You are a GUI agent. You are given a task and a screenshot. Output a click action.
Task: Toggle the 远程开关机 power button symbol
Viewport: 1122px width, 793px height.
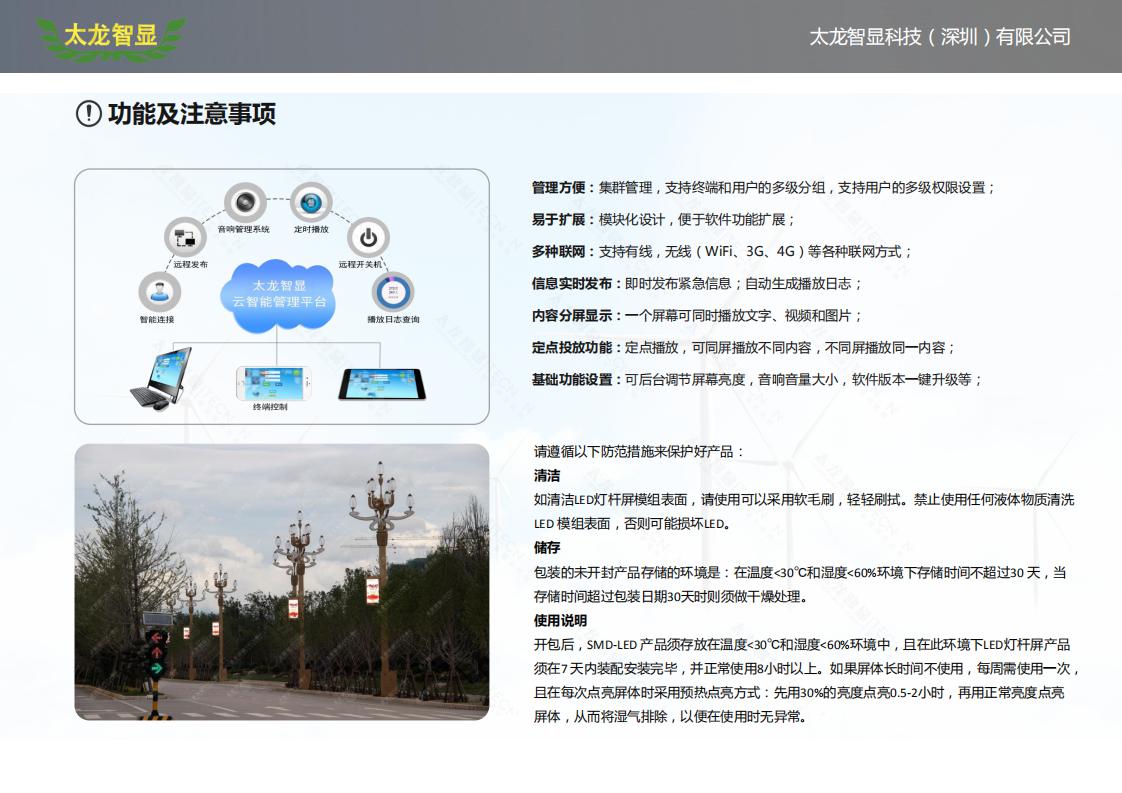(370, 239)
